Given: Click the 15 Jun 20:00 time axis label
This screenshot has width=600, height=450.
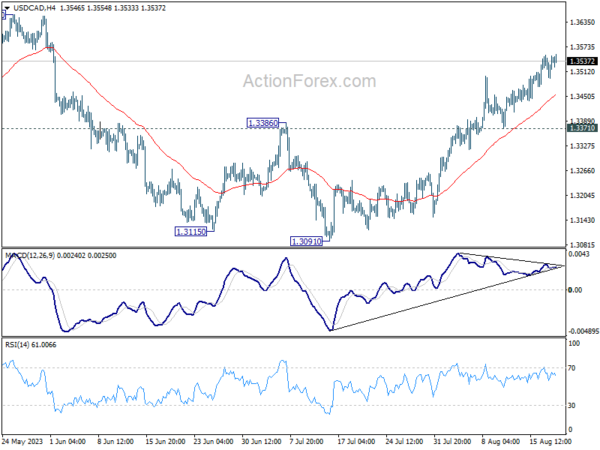Looking at the screenshot, I should click(x=165, y=441).
